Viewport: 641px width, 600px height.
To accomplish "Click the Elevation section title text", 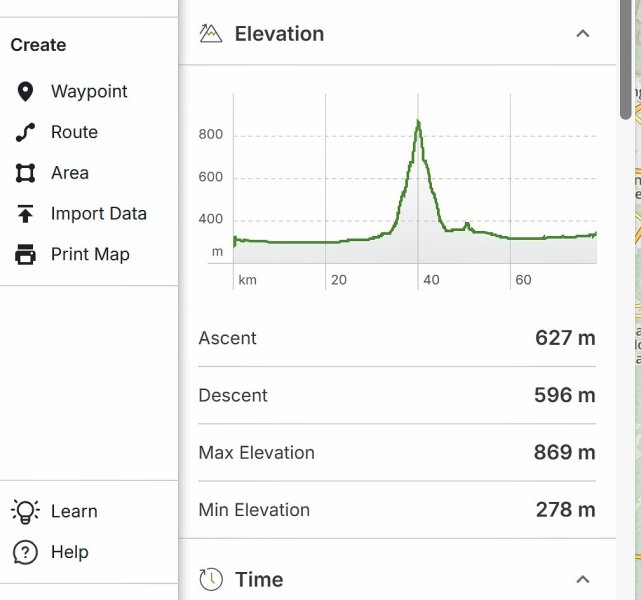I will [x=279, y=34].
